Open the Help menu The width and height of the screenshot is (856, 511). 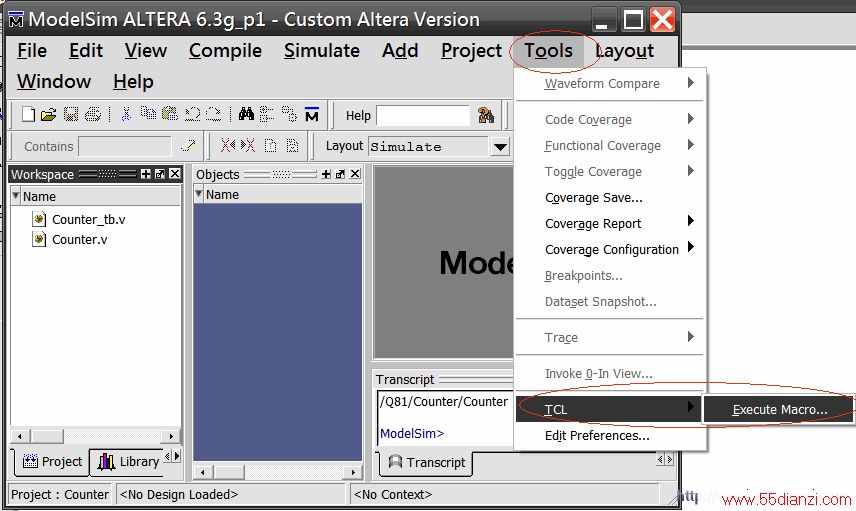point(133,82)
